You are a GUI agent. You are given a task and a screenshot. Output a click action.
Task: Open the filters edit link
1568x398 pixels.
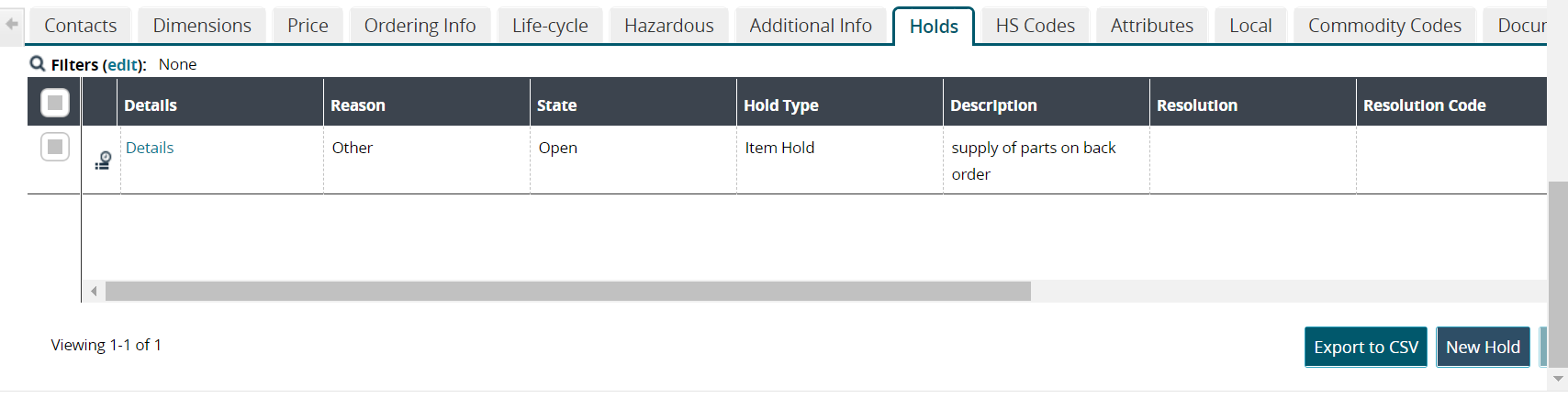tap(123, 65)
